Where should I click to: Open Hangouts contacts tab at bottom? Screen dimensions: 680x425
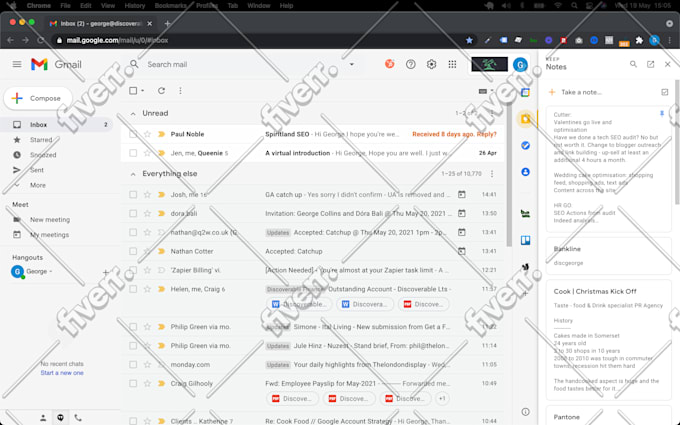tap(43, 418)
